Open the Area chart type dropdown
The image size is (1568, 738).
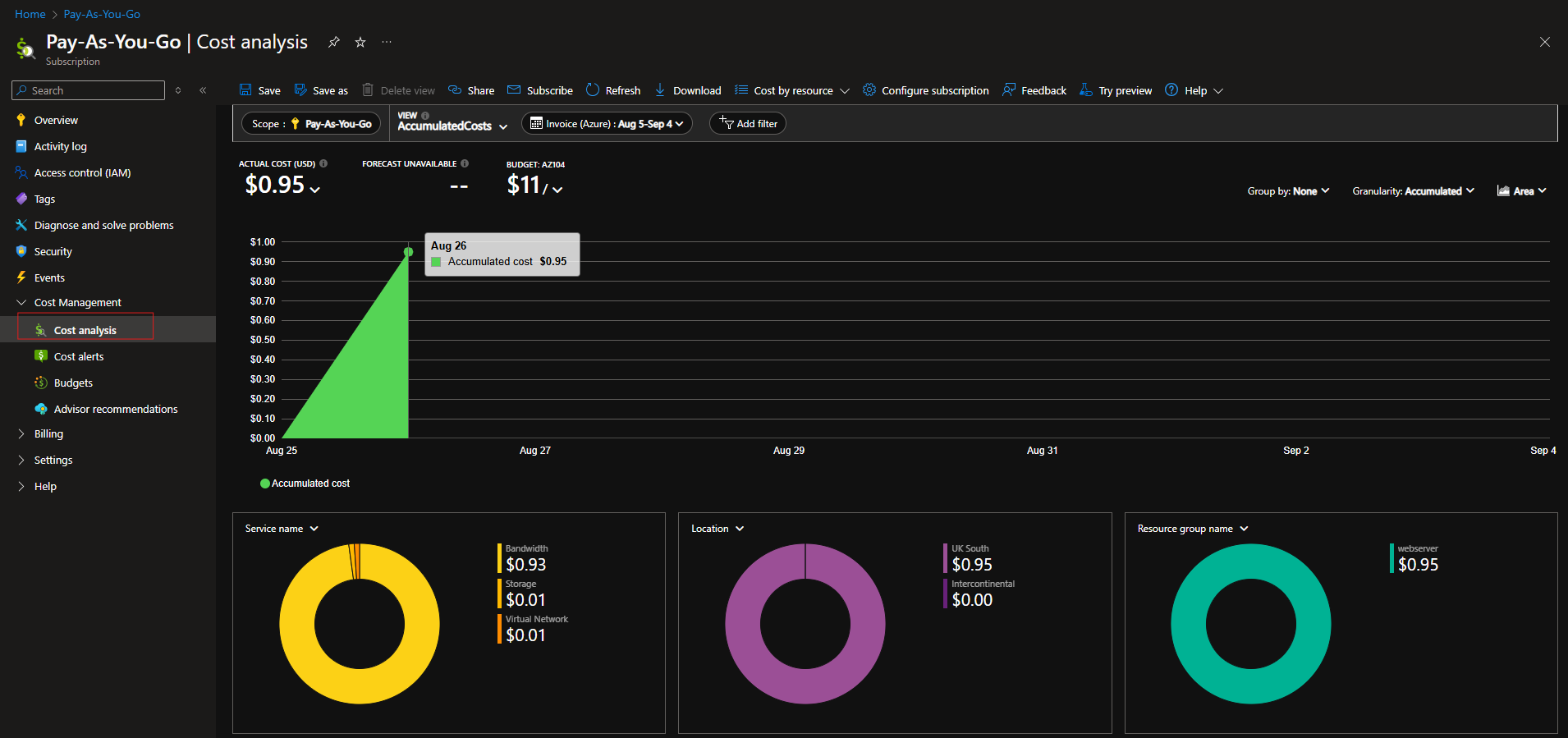pos(1521,191)
